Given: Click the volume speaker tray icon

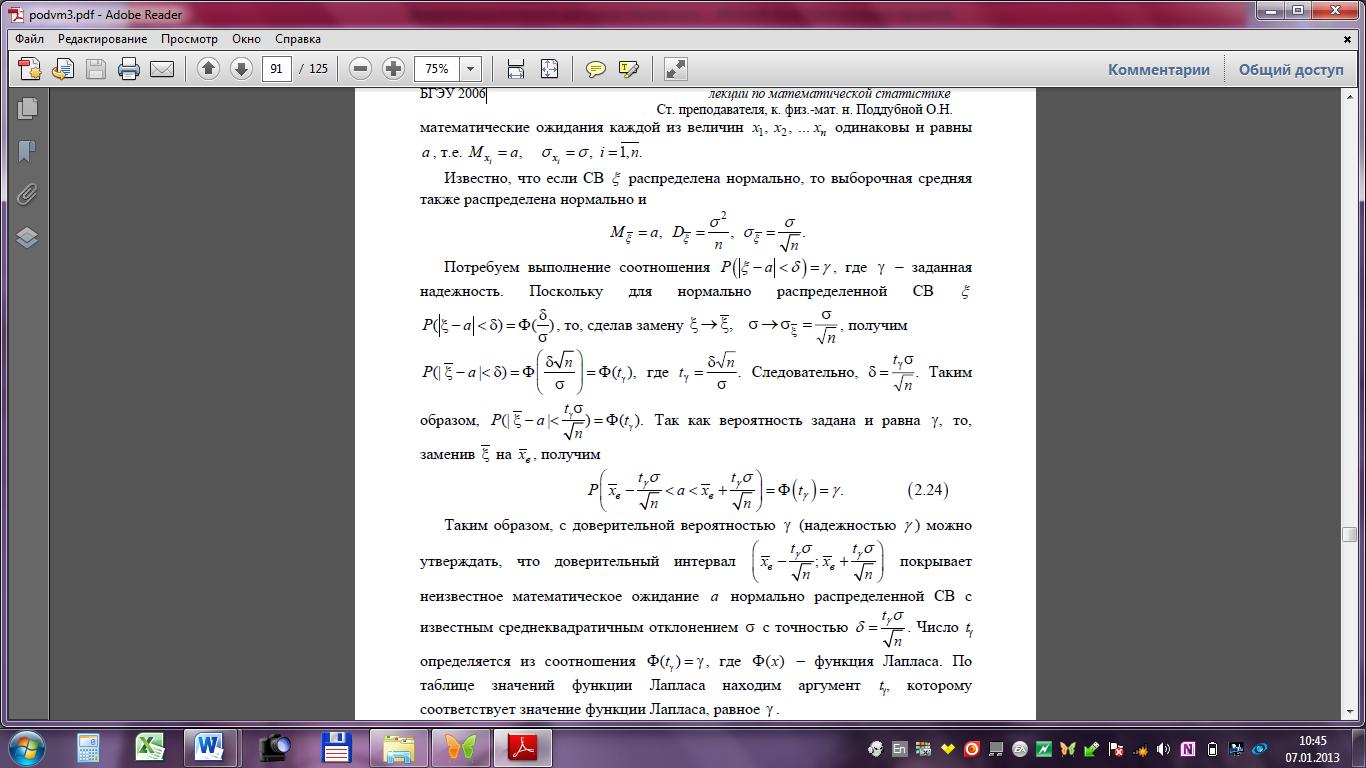Looking at the screenshot, I should click(x=1164, y=748).
